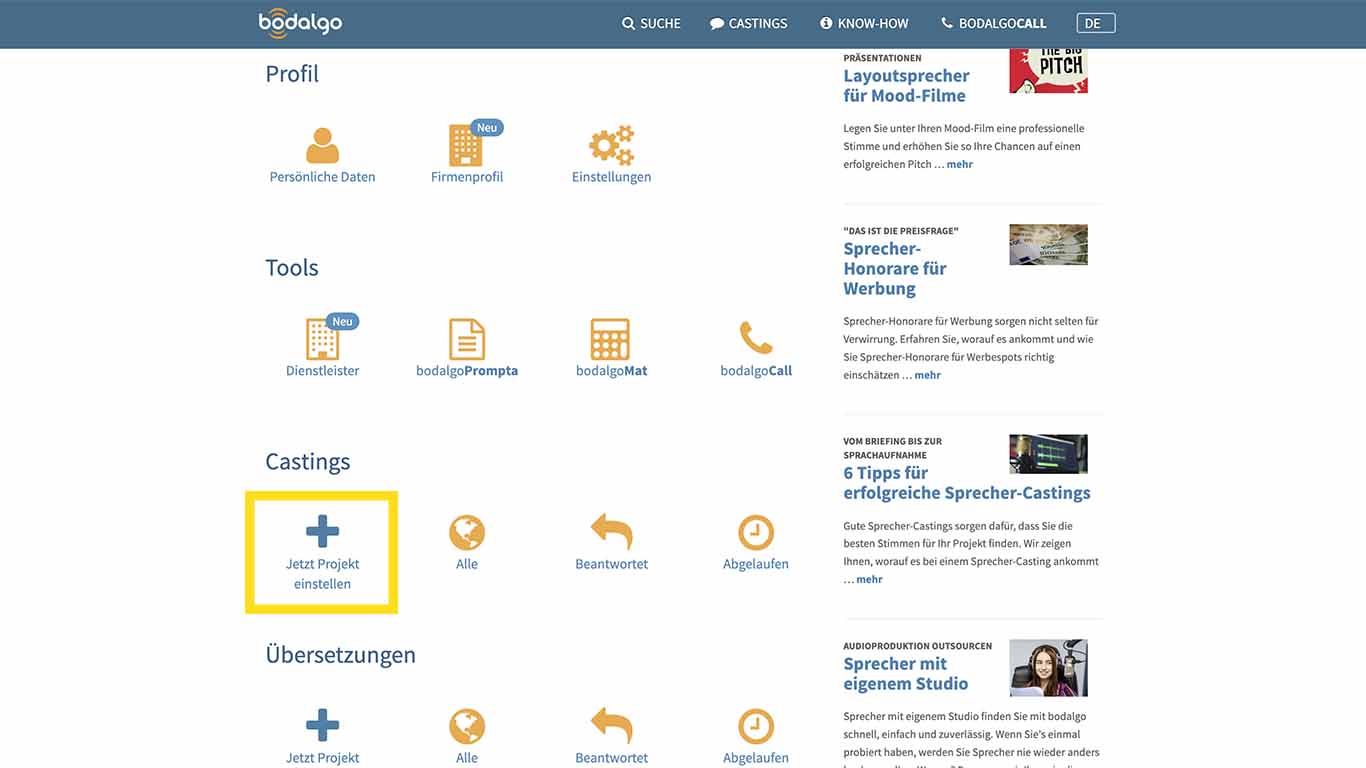1366x768 pixels.
Task: Click the Beantwortet label under Castings
Action: click(611, 564)
